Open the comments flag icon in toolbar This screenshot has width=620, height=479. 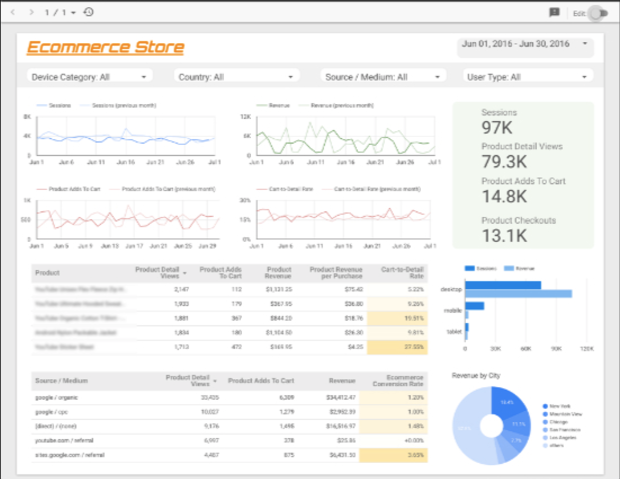554,12
